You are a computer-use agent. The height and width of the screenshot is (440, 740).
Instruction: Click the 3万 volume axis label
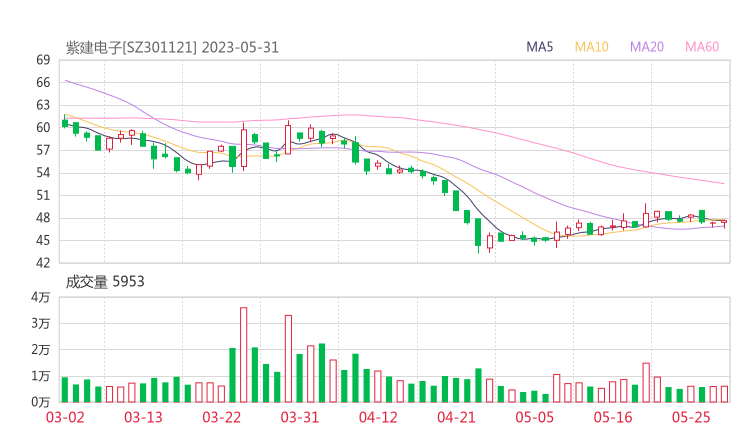pyautogui.click(x=41, y=323)
